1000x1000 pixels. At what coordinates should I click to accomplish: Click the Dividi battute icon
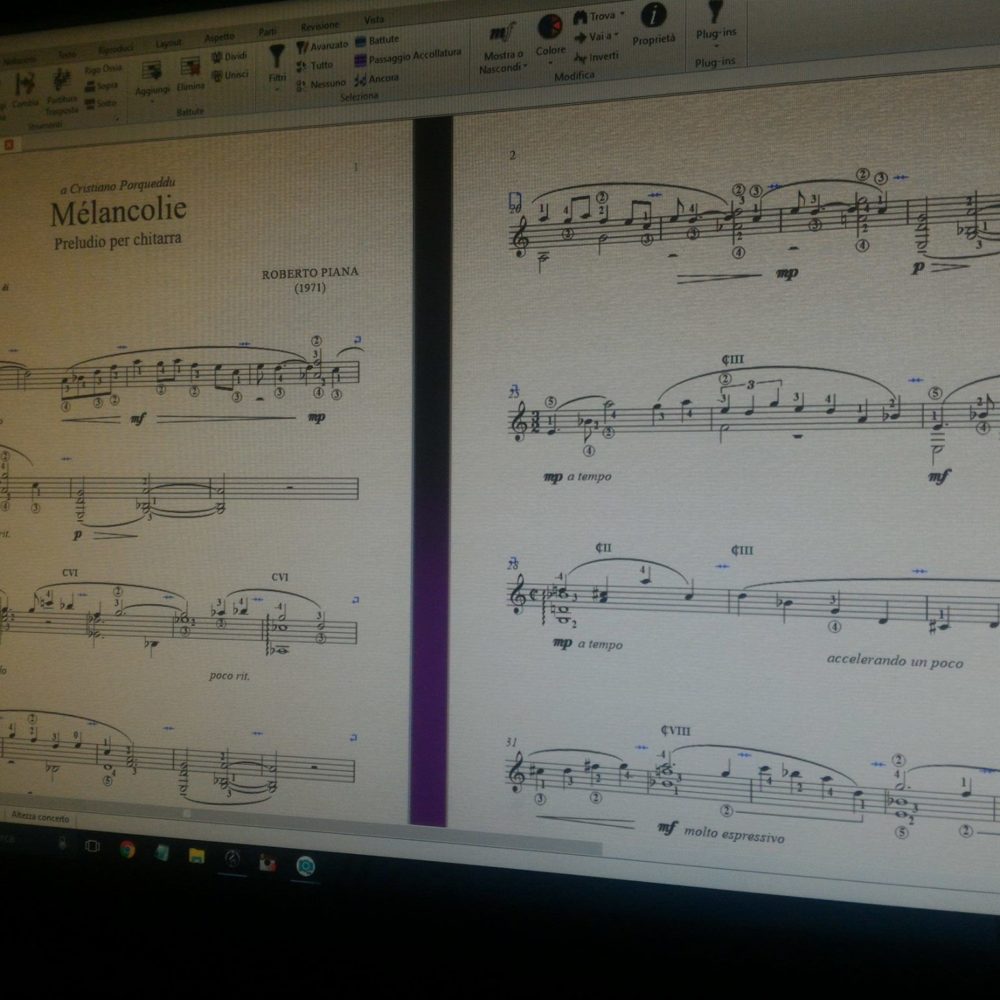pyautogui.click(x=217, y=57)
